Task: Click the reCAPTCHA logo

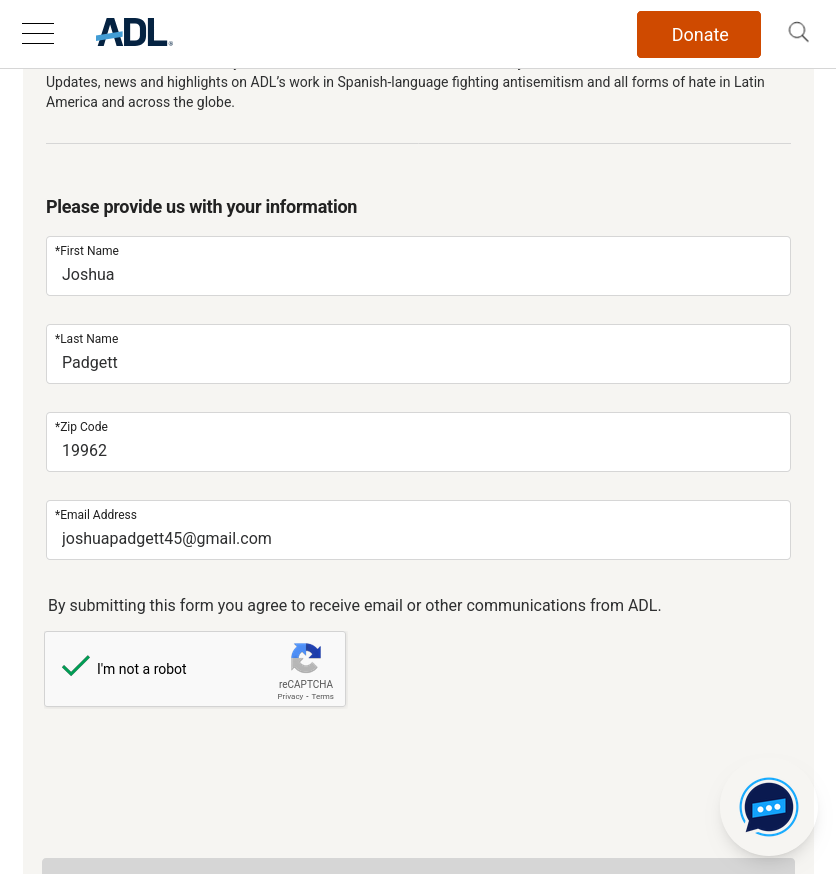Action: pos(306,658)
